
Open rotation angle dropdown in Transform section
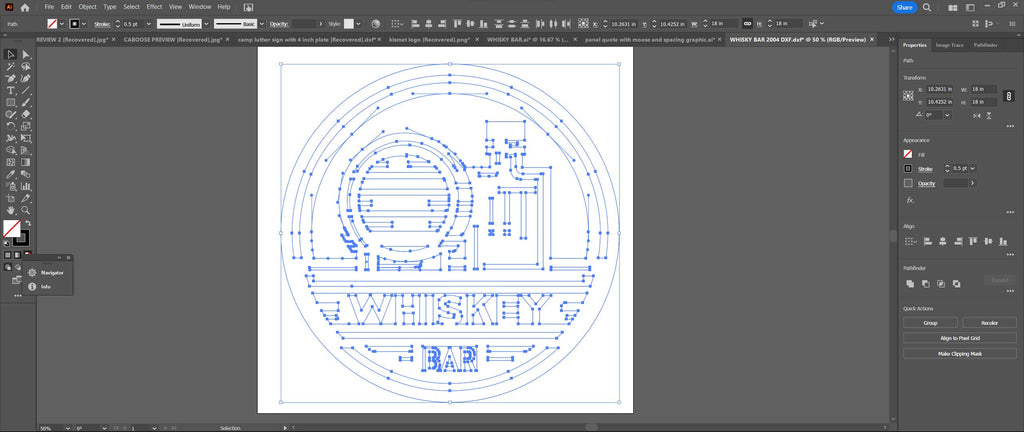point(947,115)
